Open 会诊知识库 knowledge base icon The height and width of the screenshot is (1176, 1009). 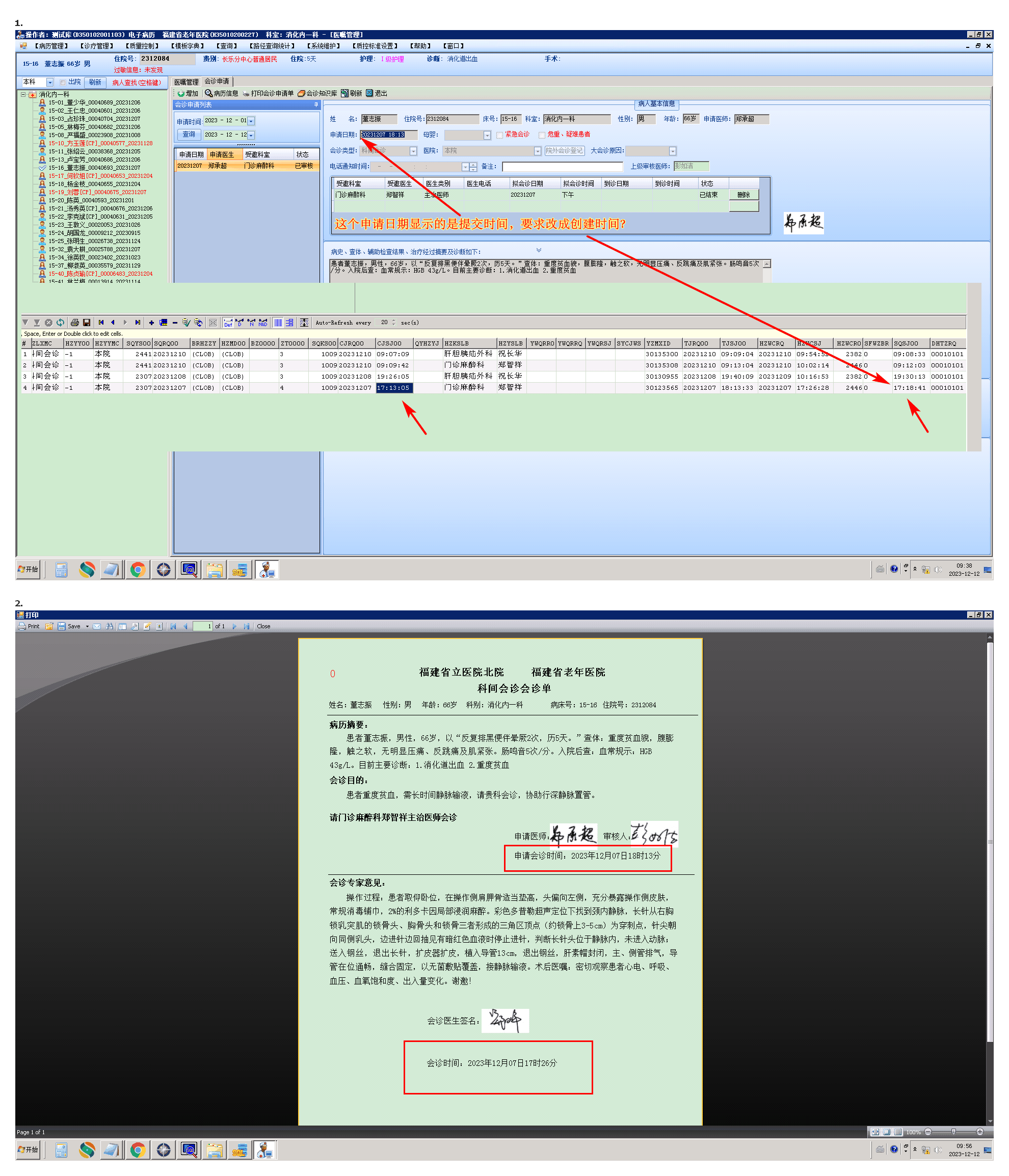[301, 94]
